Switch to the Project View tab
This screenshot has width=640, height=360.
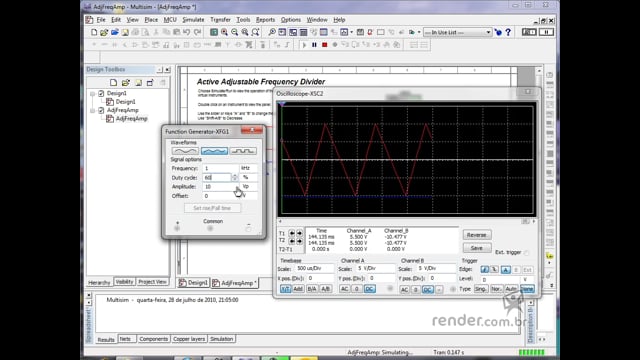(x=152, y=282)
